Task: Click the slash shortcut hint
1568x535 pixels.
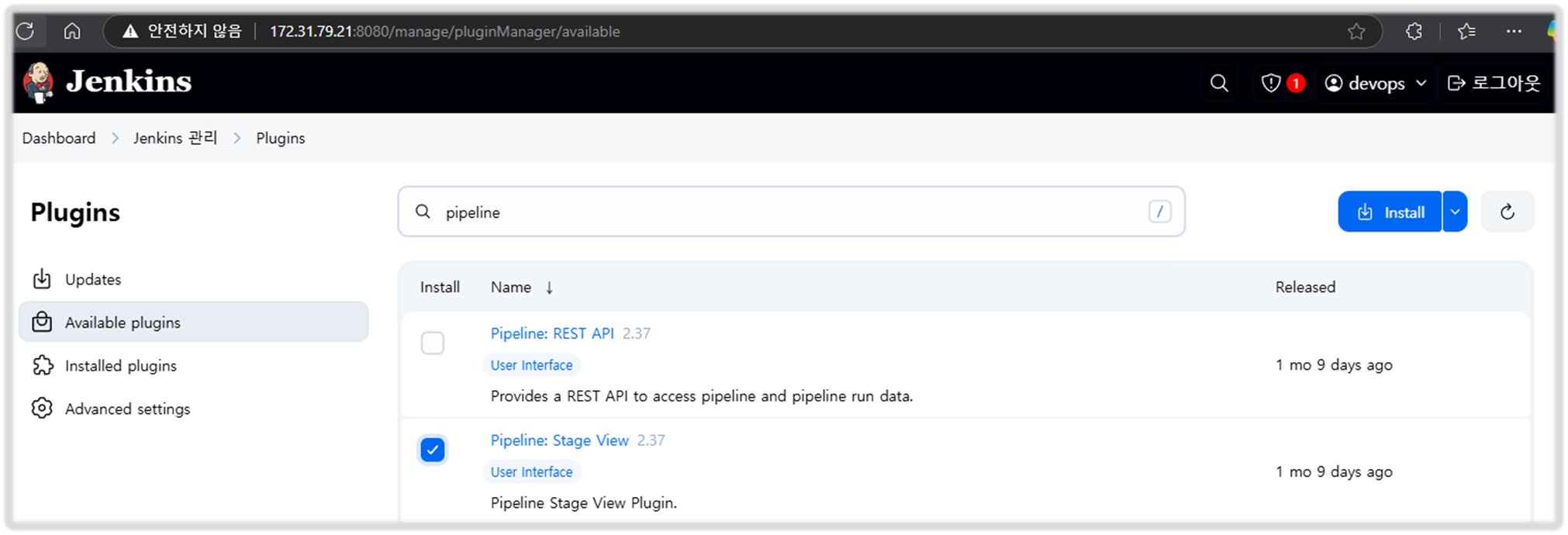Action: (1159, 212)
